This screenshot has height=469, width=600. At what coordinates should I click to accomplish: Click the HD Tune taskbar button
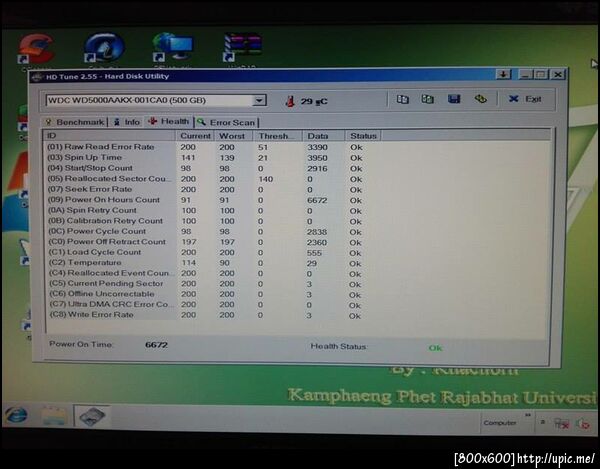[91, 417]
